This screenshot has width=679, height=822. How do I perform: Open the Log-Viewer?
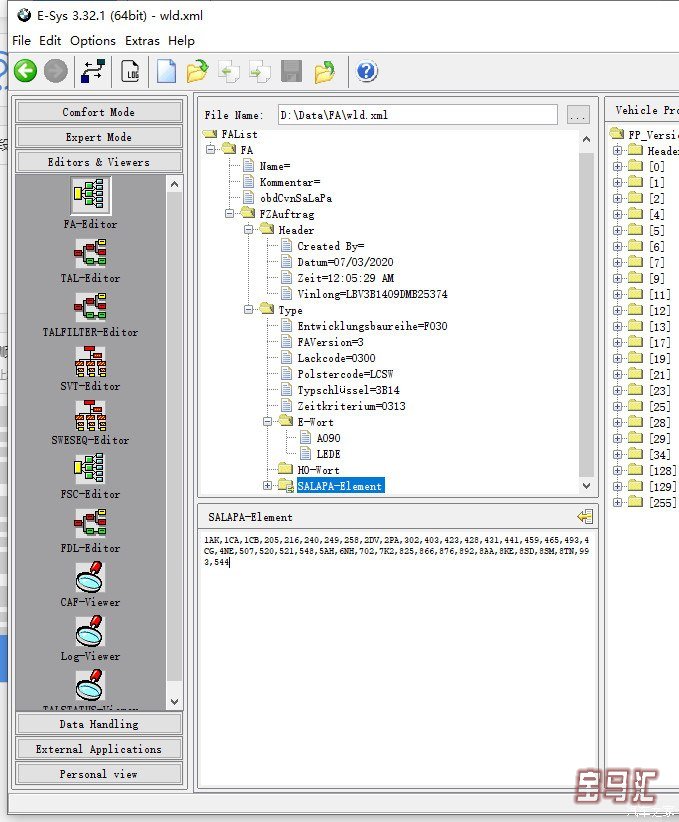(90, 639)
